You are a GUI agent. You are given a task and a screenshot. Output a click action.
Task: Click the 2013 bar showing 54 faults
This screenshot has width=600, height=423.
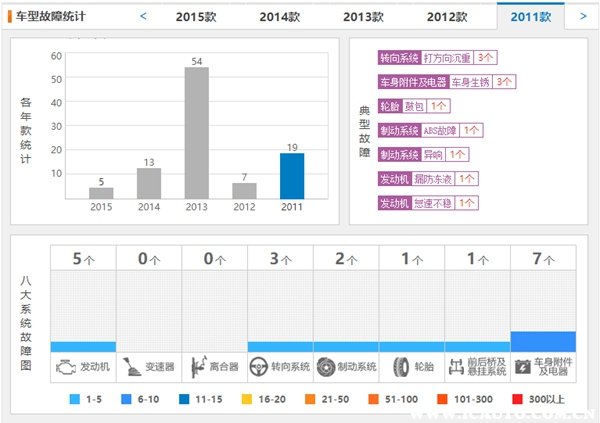197,134
